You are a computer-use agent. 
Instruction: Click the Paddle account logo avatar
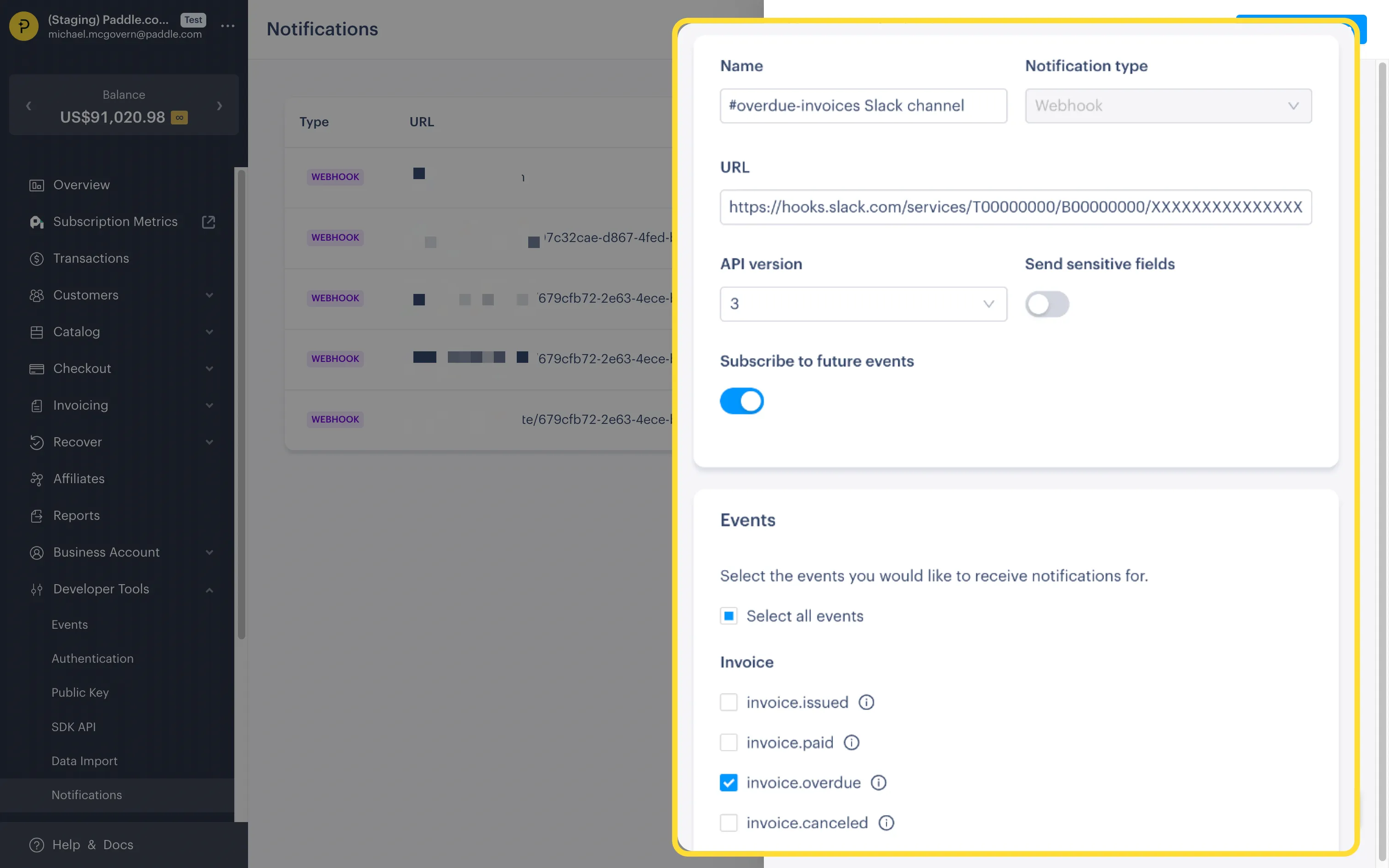coord(23,26)
